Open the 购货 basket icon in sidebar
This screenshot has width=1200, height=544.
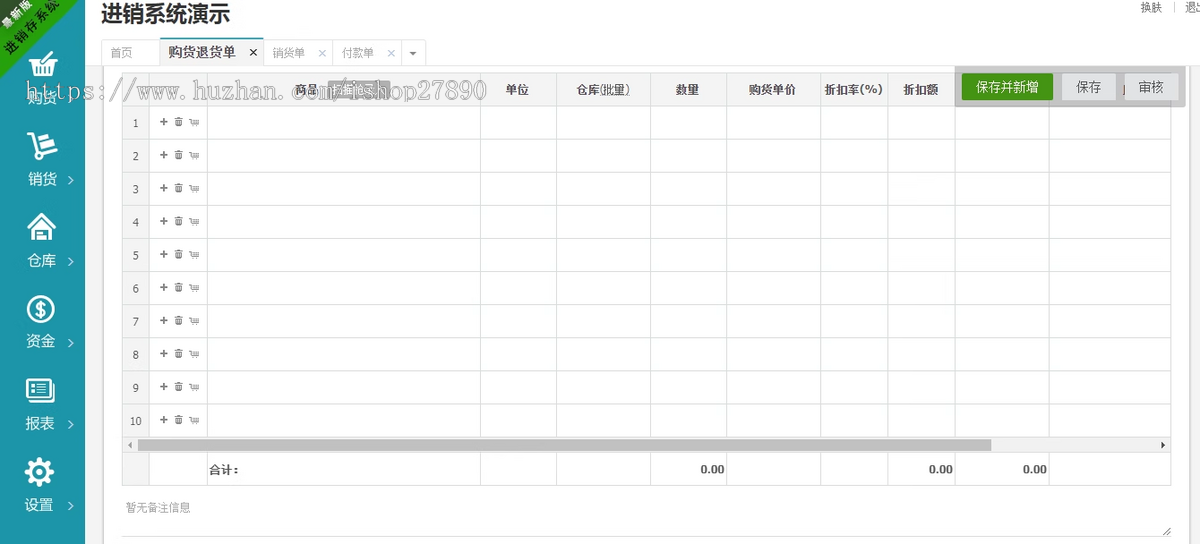coord(42,66)
